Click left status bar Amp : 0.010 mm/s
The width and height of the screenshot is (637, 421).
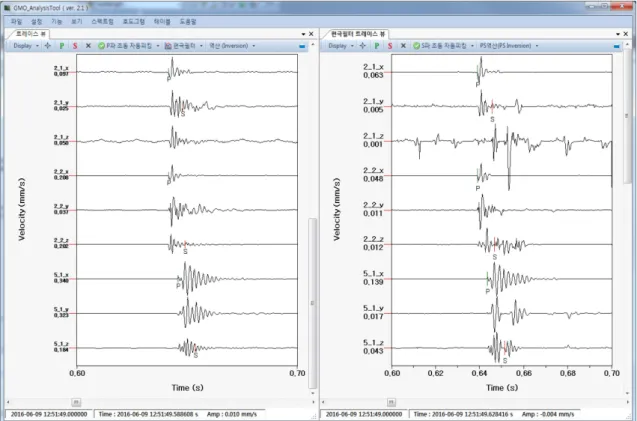pos(232,414)
